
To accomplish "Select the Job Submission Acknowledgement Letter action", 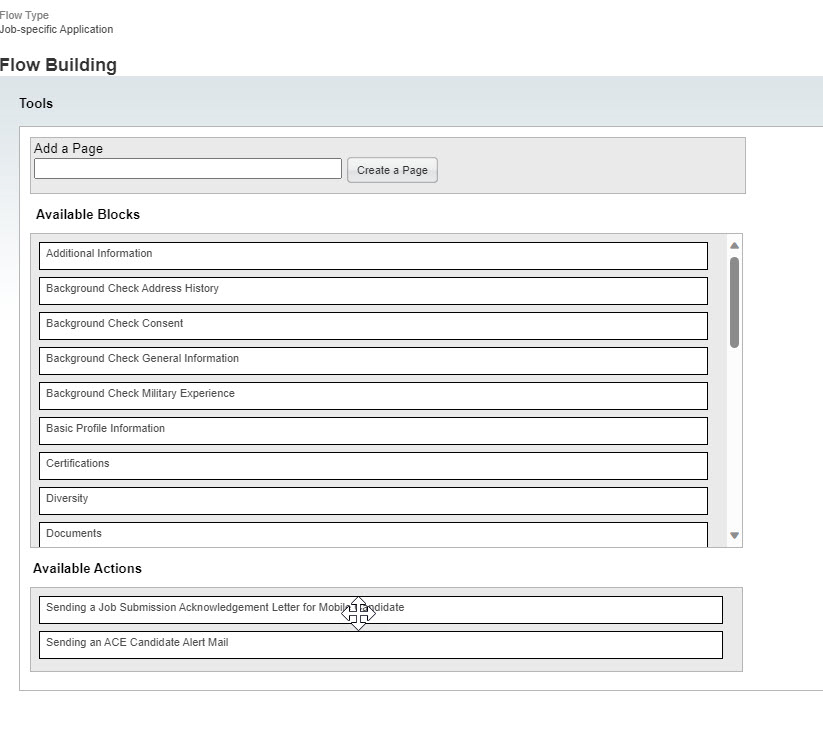I will point(381,610).
